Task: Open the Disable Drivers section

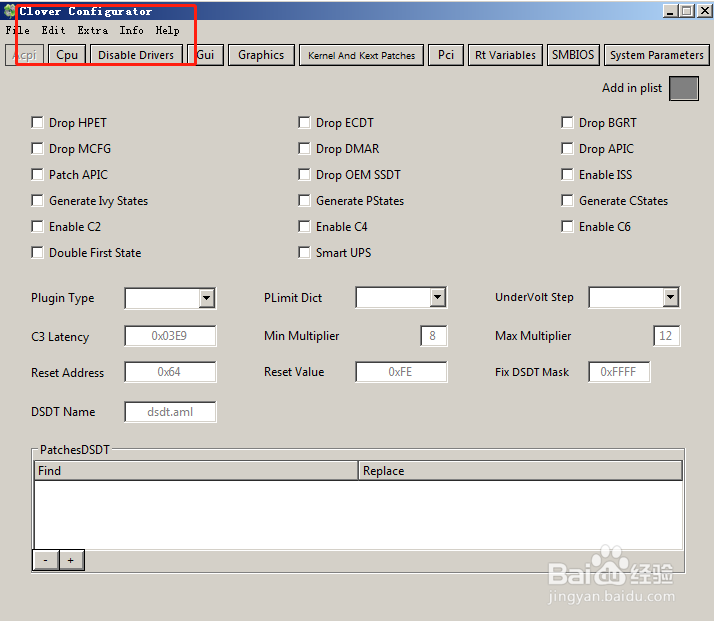Action: 136,55
